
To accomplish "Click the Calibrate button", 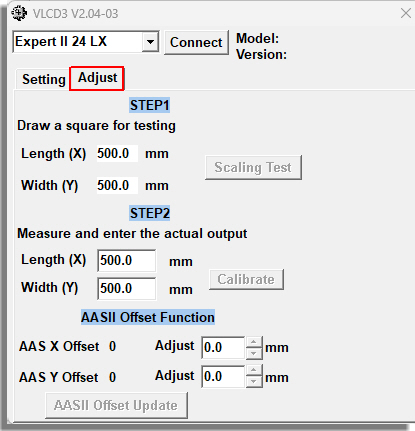I will coord(246,279).
